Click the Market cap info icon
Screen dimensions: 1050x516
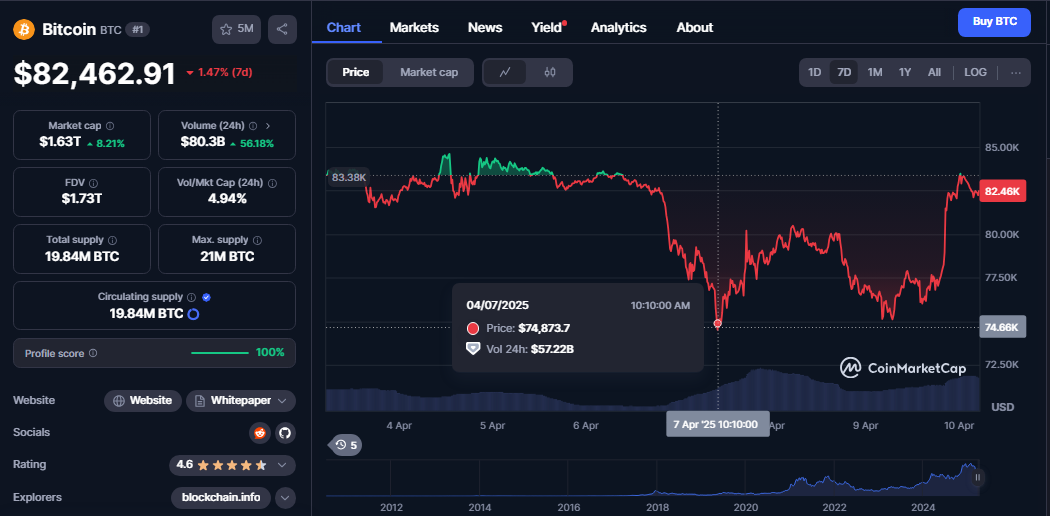click(x=110, y=126)
